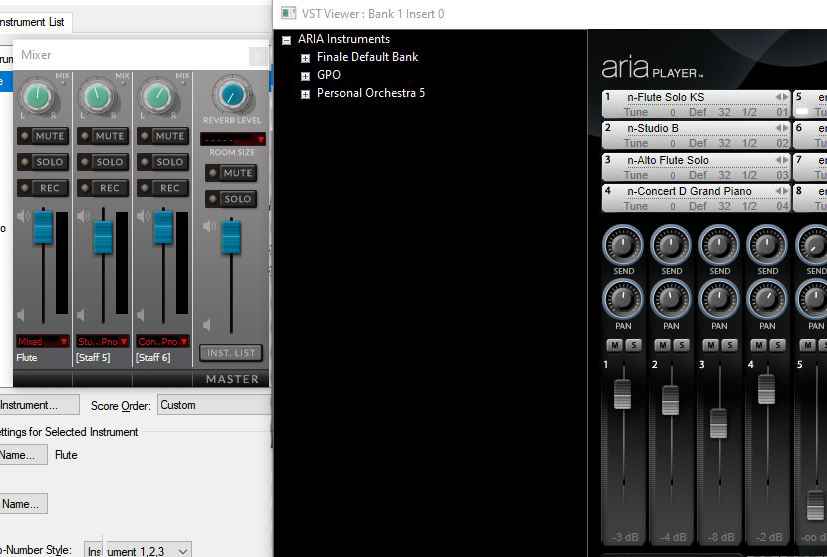Click the S solo button on ARIA channel 3

coord(729,345)
